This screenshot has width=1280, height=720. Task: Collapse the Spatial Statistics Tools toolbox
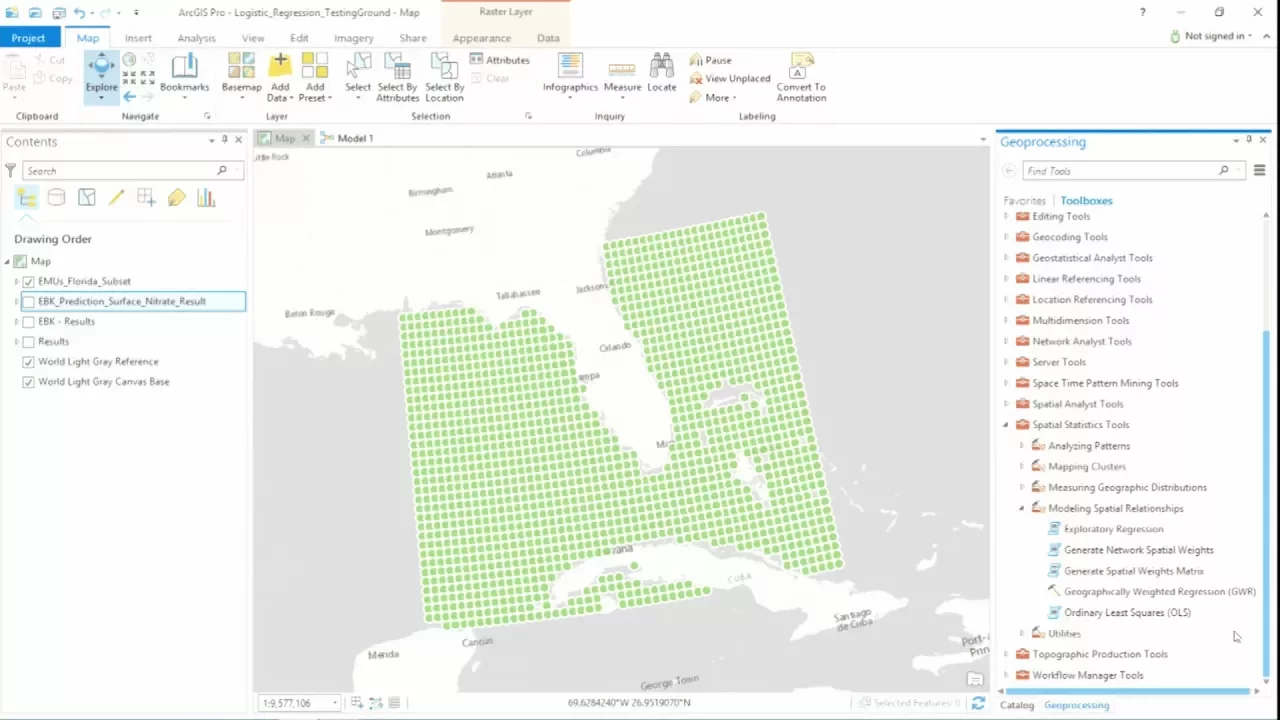[x=1006, y=425]
